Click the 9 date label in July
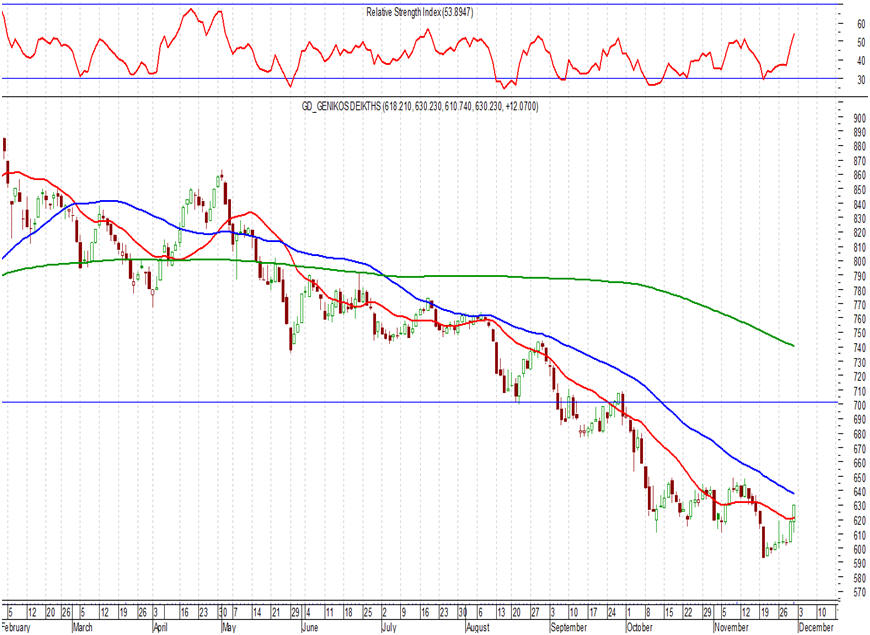The image size is (870, 635). point(404,612)
